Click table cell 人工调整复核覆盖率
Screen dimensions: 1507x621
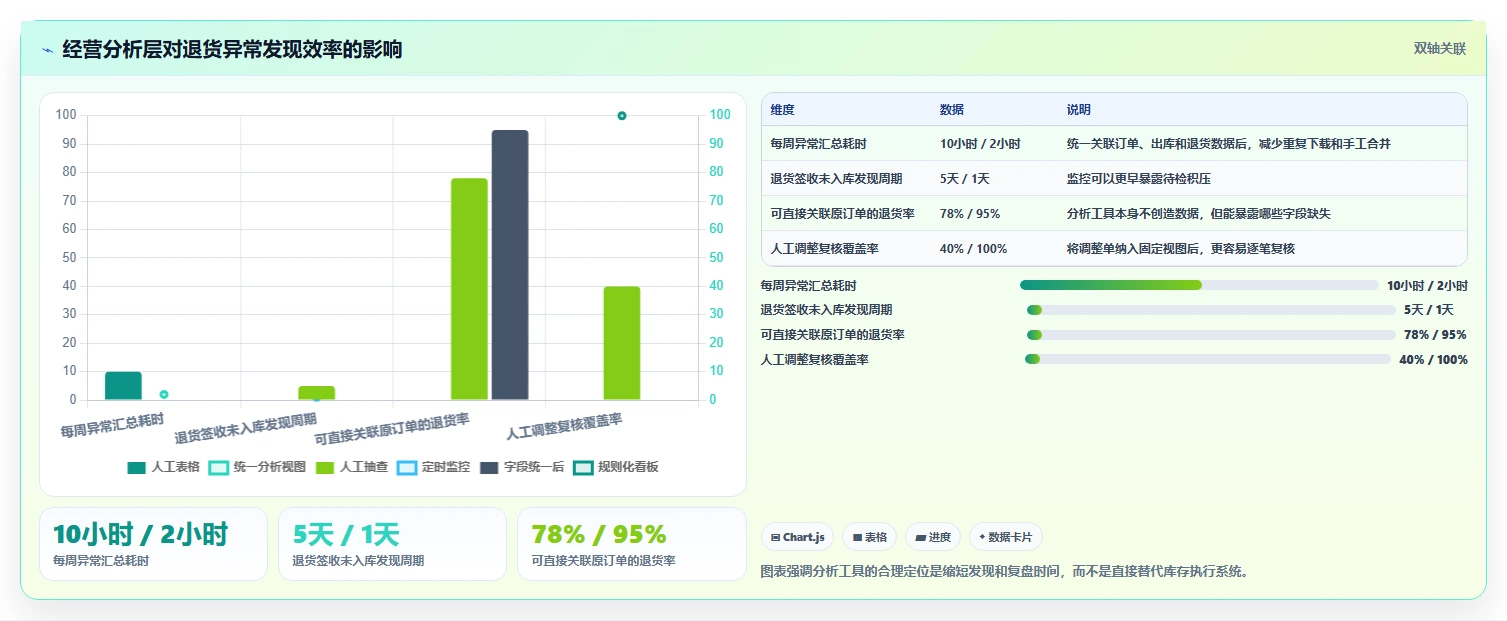pyautogui.click(x=824, y=249)
